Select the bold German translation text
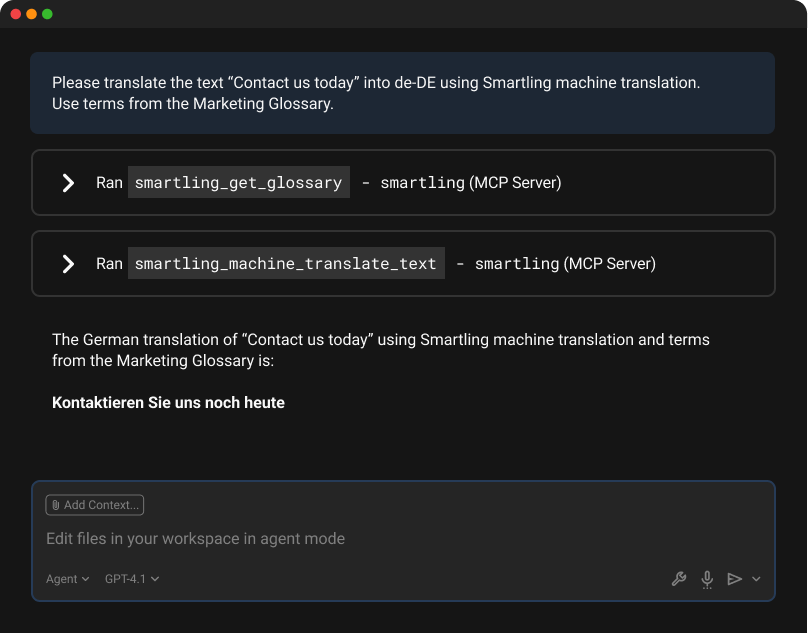The width and height of the screenshot is (808, 633). click(x=168, y=402)
